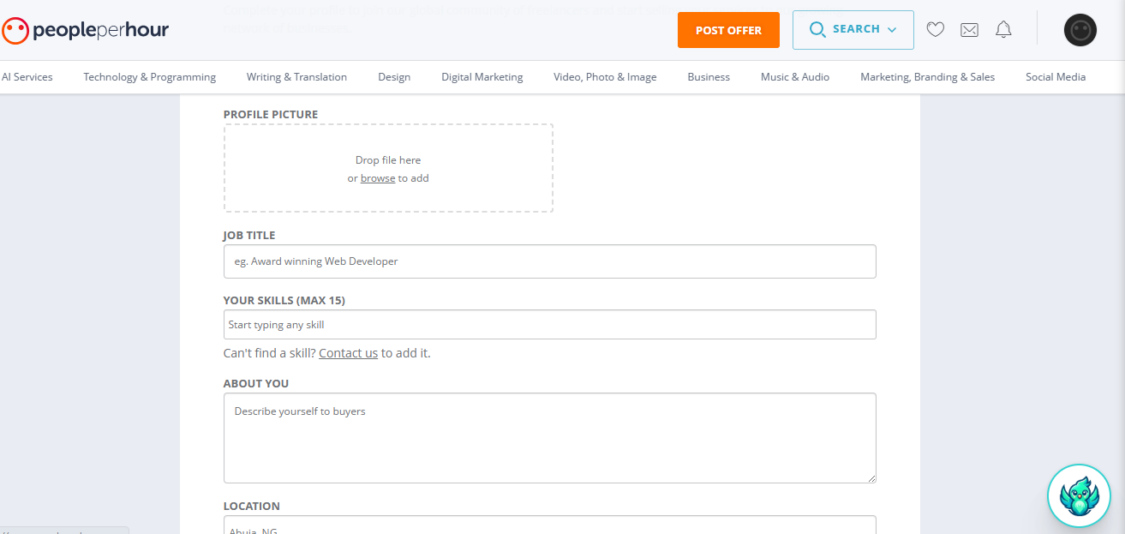Click the LOCATION label

tap(251, 506)
